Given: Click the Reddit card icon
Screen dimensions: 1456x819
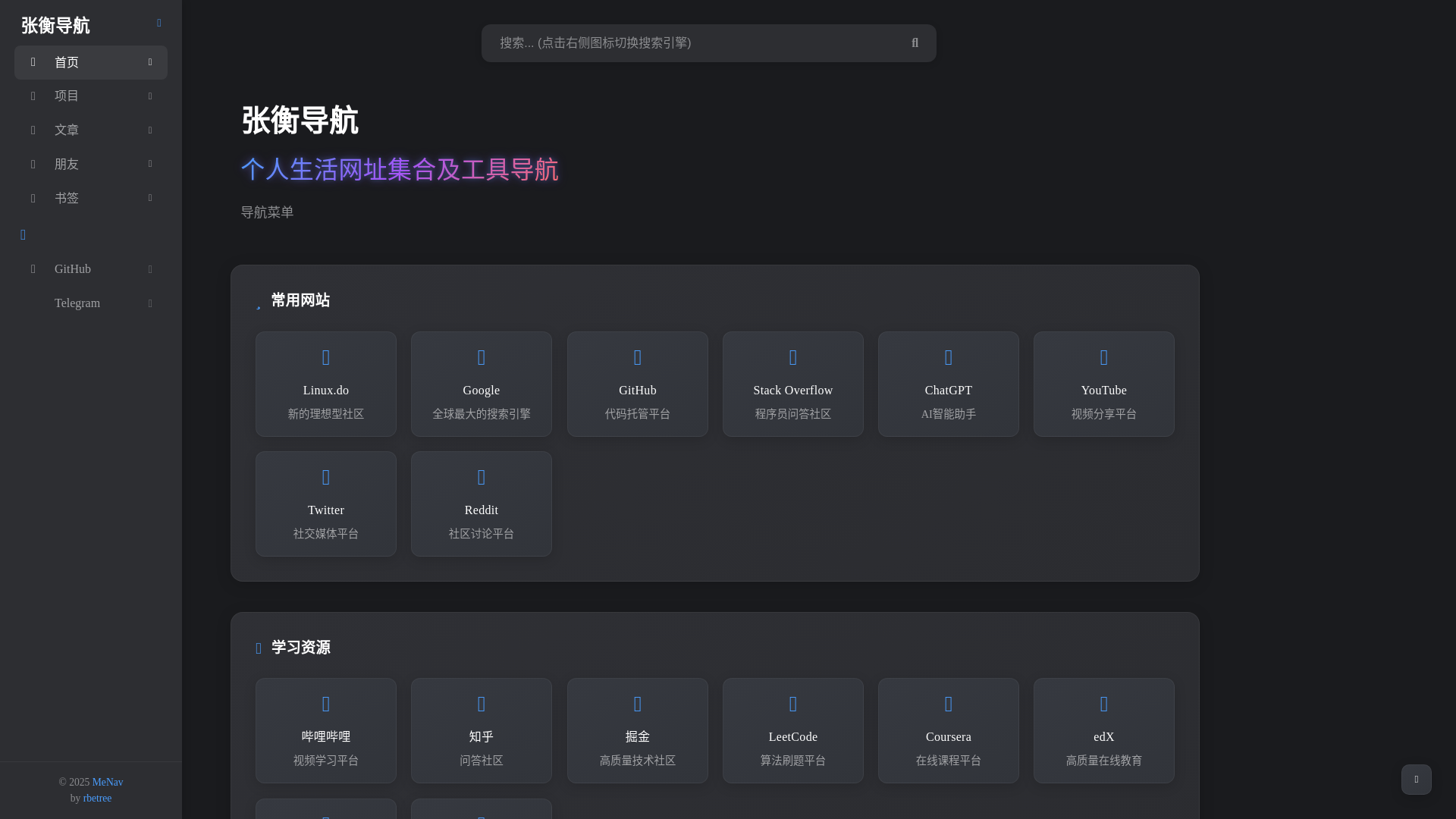Looking at the screenshot, I should coord(482,477).
